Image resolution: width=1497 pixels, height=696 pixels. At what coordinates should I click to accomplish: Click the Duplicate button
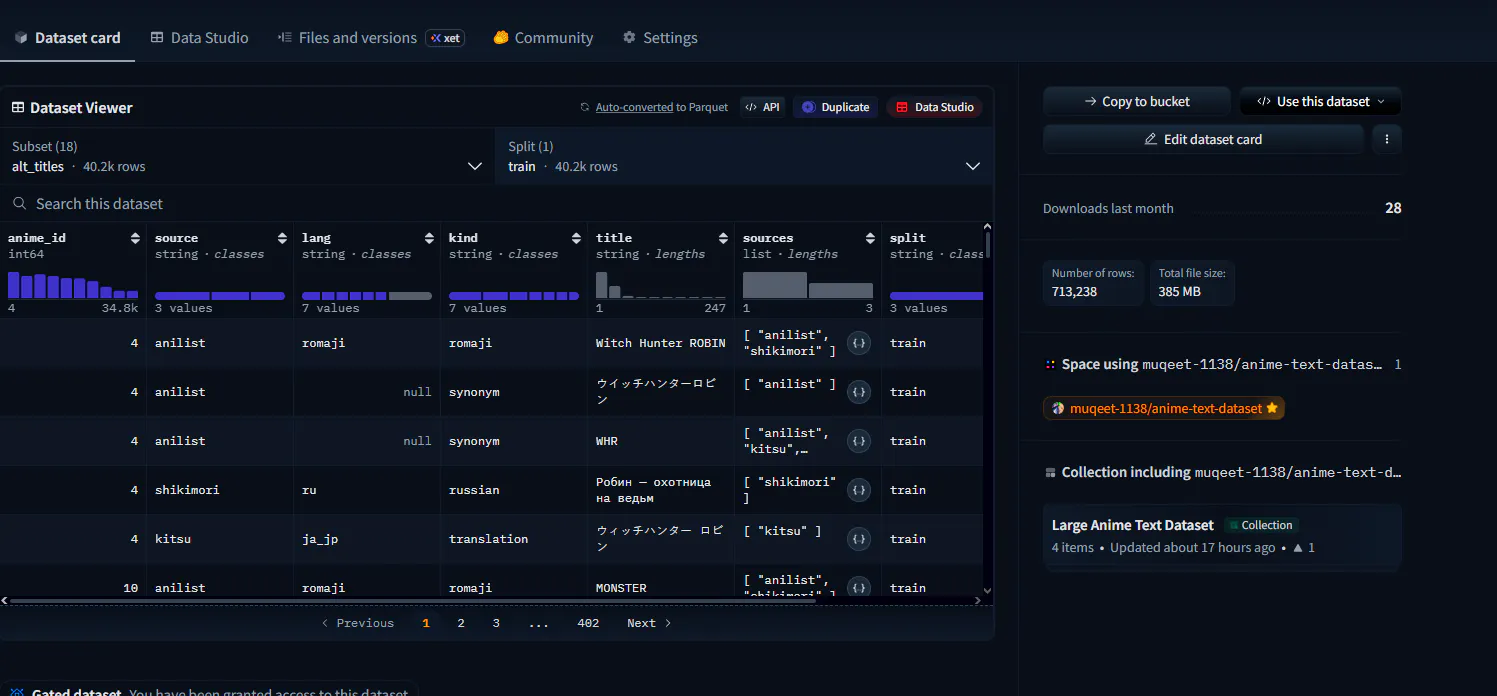pyautogui.click(x=836, y=107)
